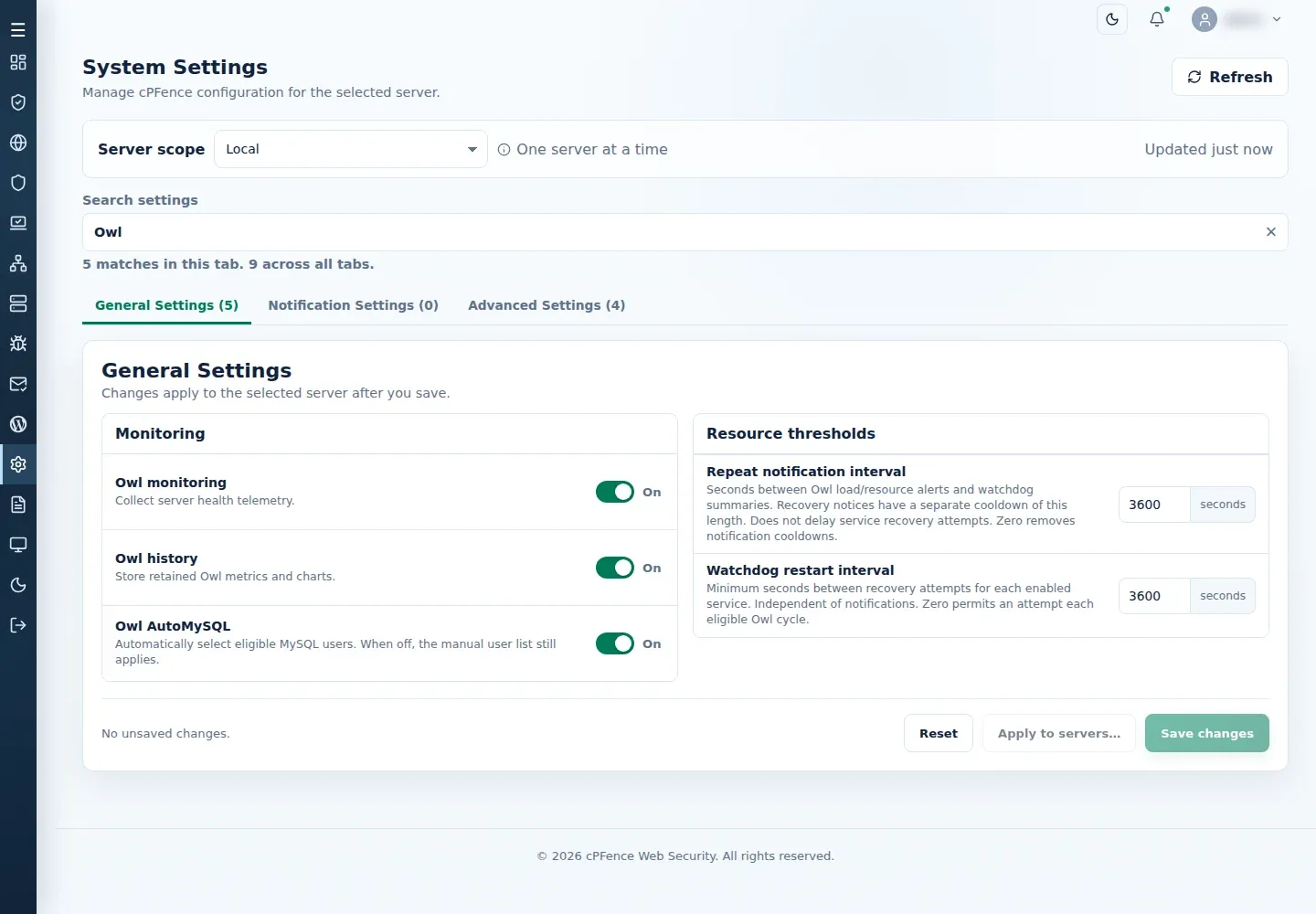Click the '5 matches in this tab' text

click(x=163, y=264)
